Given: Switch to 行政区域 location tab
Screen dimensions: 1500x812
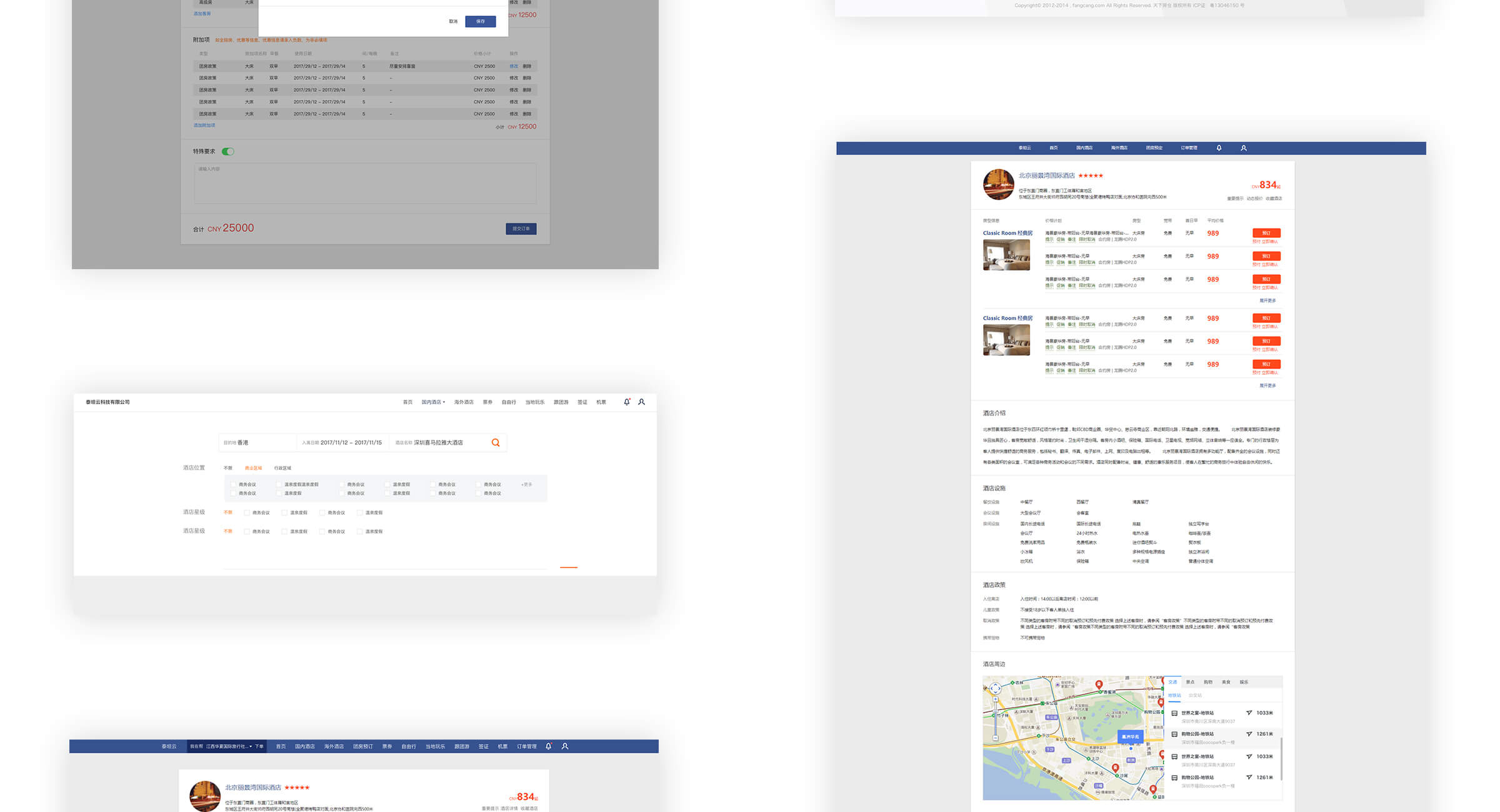Looking at the screenshot, I should (x=282, y=468).
